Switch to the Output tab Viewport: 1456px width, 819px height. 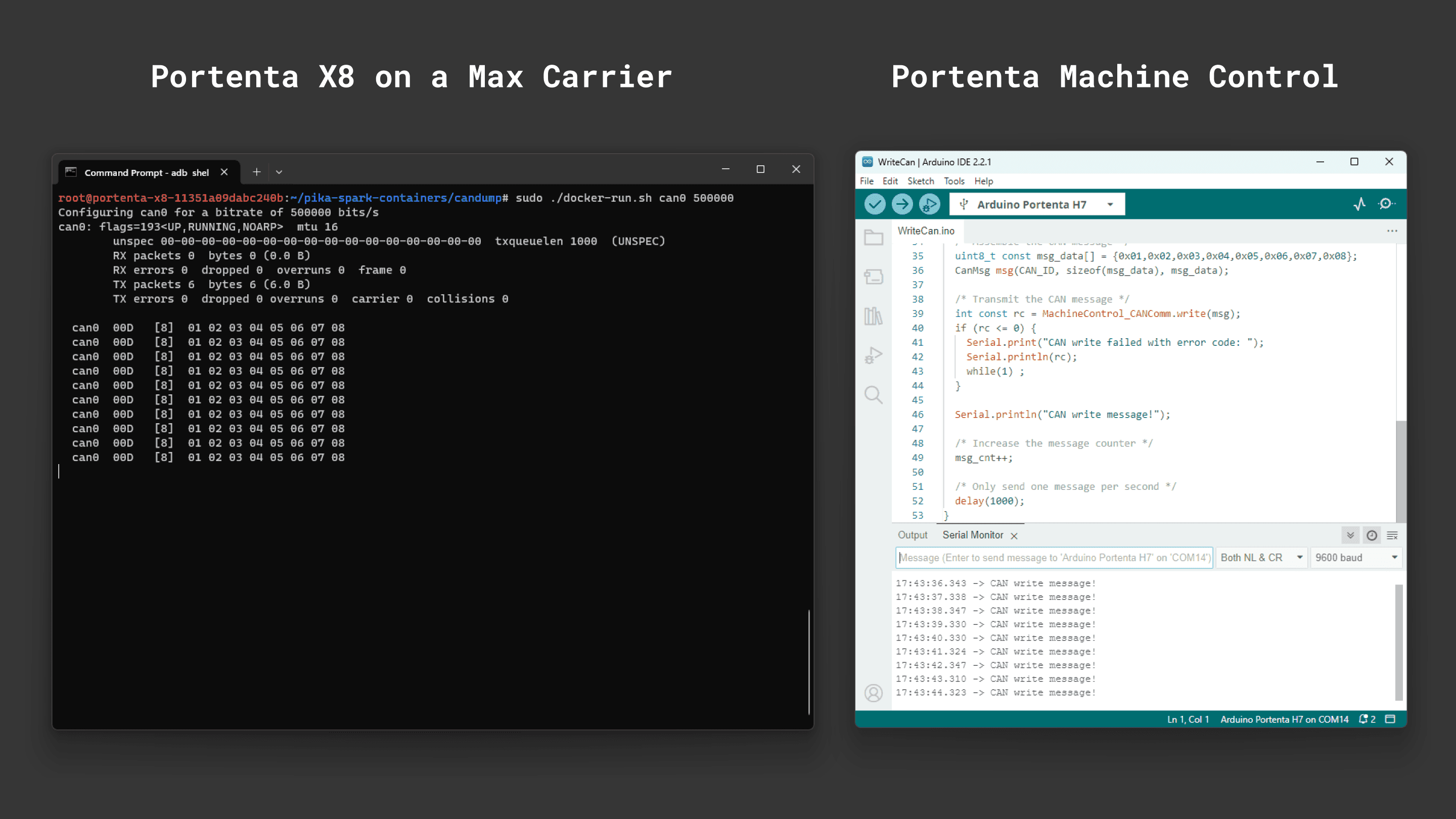(912, 535)
